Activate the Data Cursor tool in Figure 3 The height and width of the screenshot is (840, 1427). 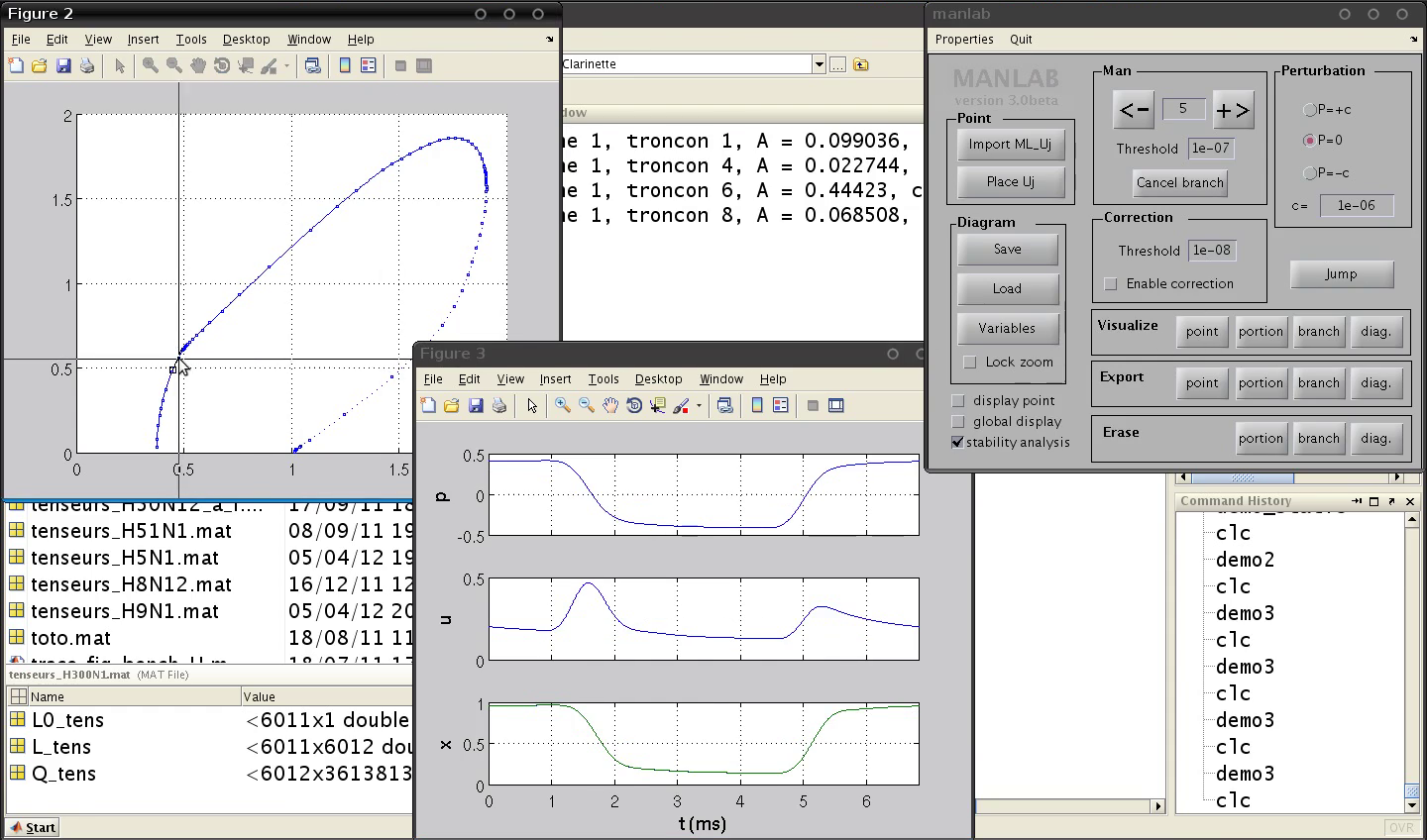657,406
